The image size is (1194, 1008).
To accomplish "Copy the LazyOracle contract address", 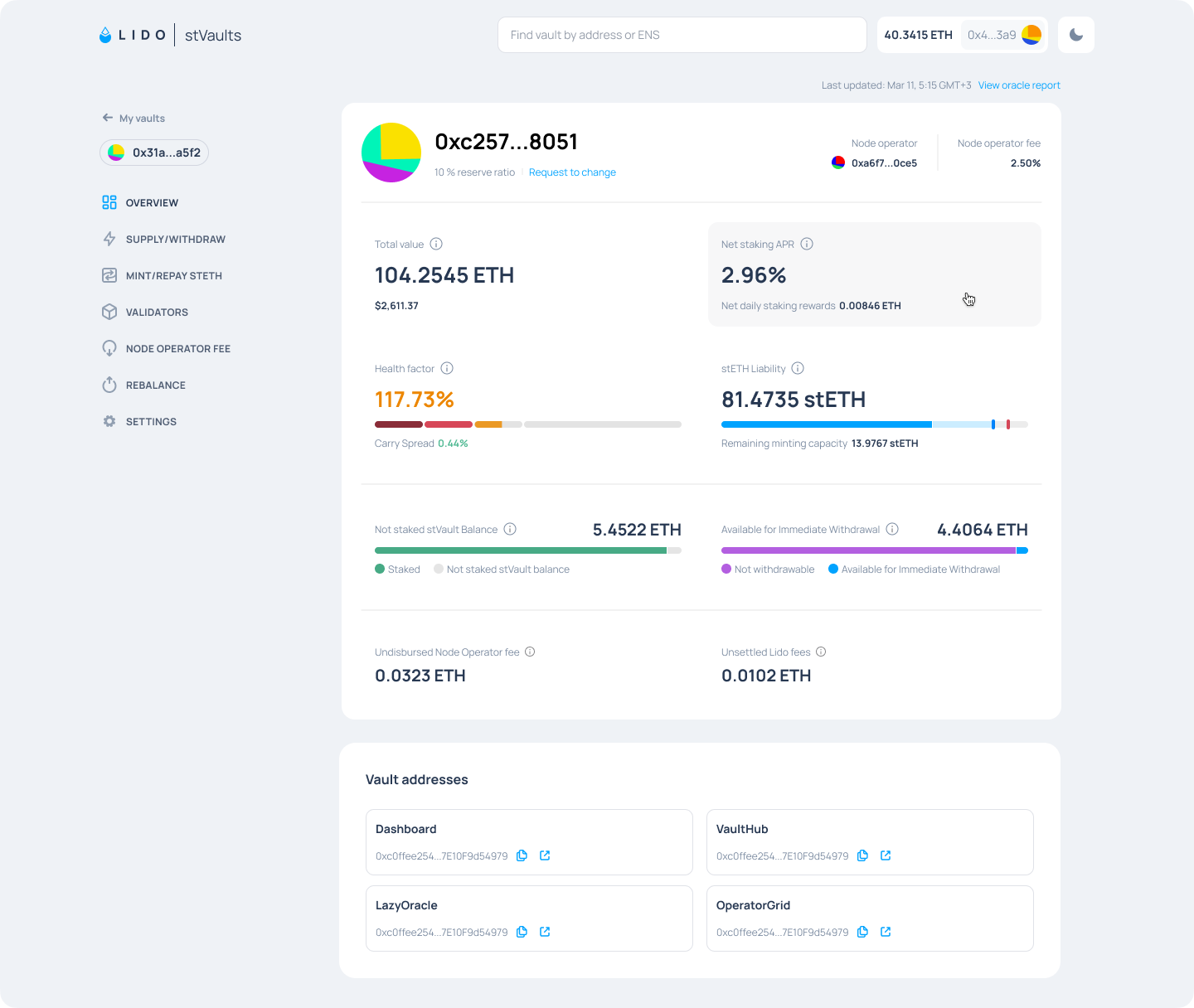I will point(522,932).
